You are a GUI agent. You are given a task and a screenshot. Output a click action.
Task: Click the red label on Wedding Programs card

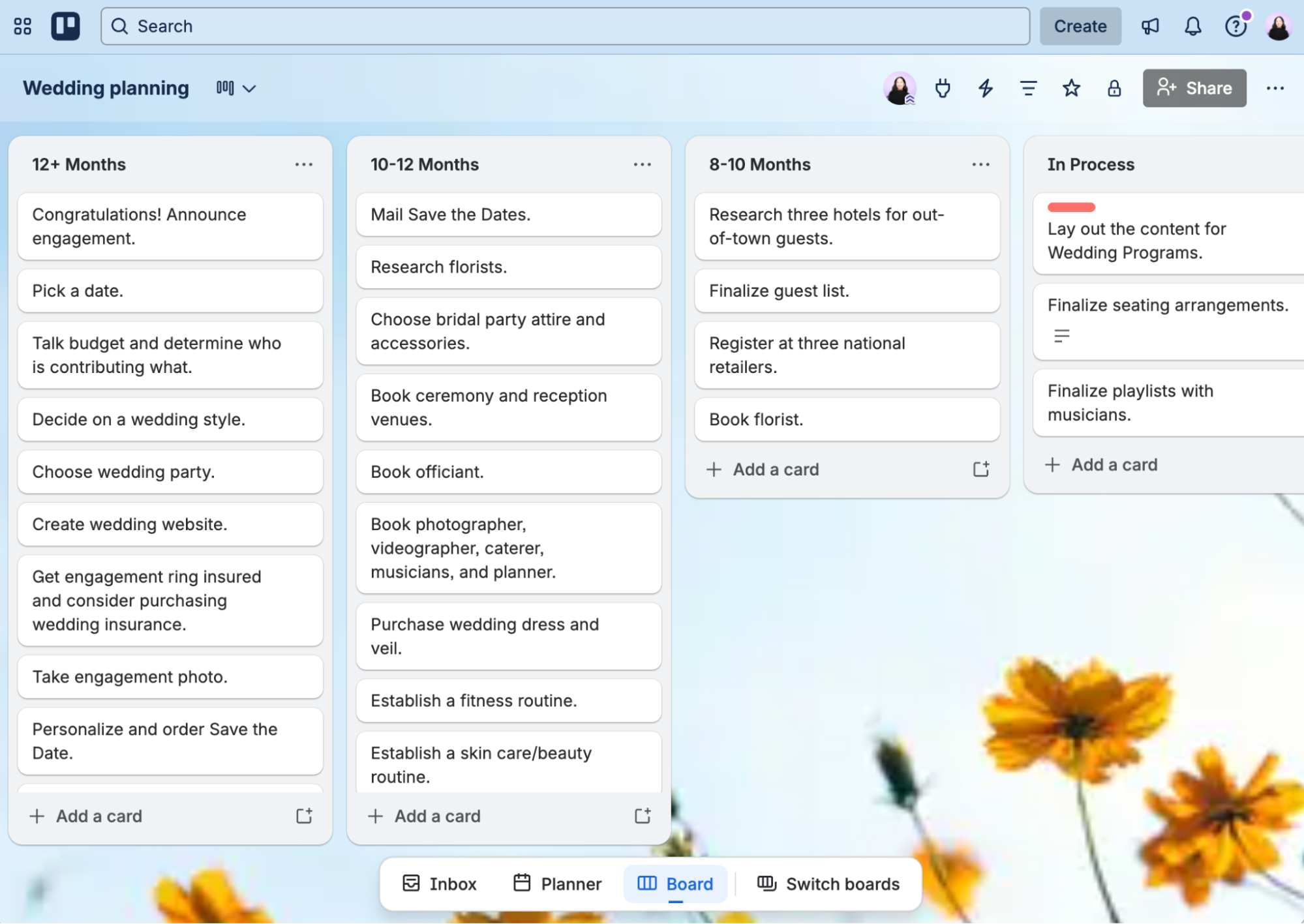click(1071, 207)
